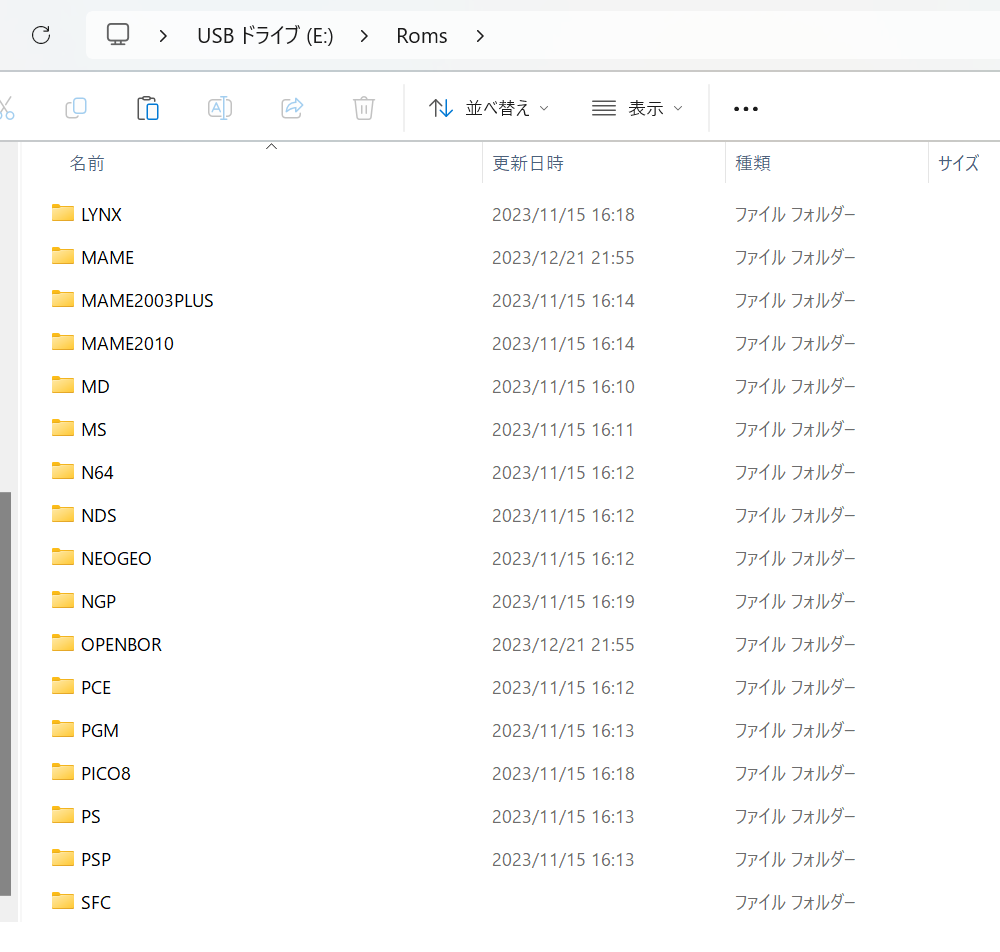This screenshot has height=952, width=1000.
Task: Click ファイル フォルダー type in the PGM row
Action: [795, 730]
